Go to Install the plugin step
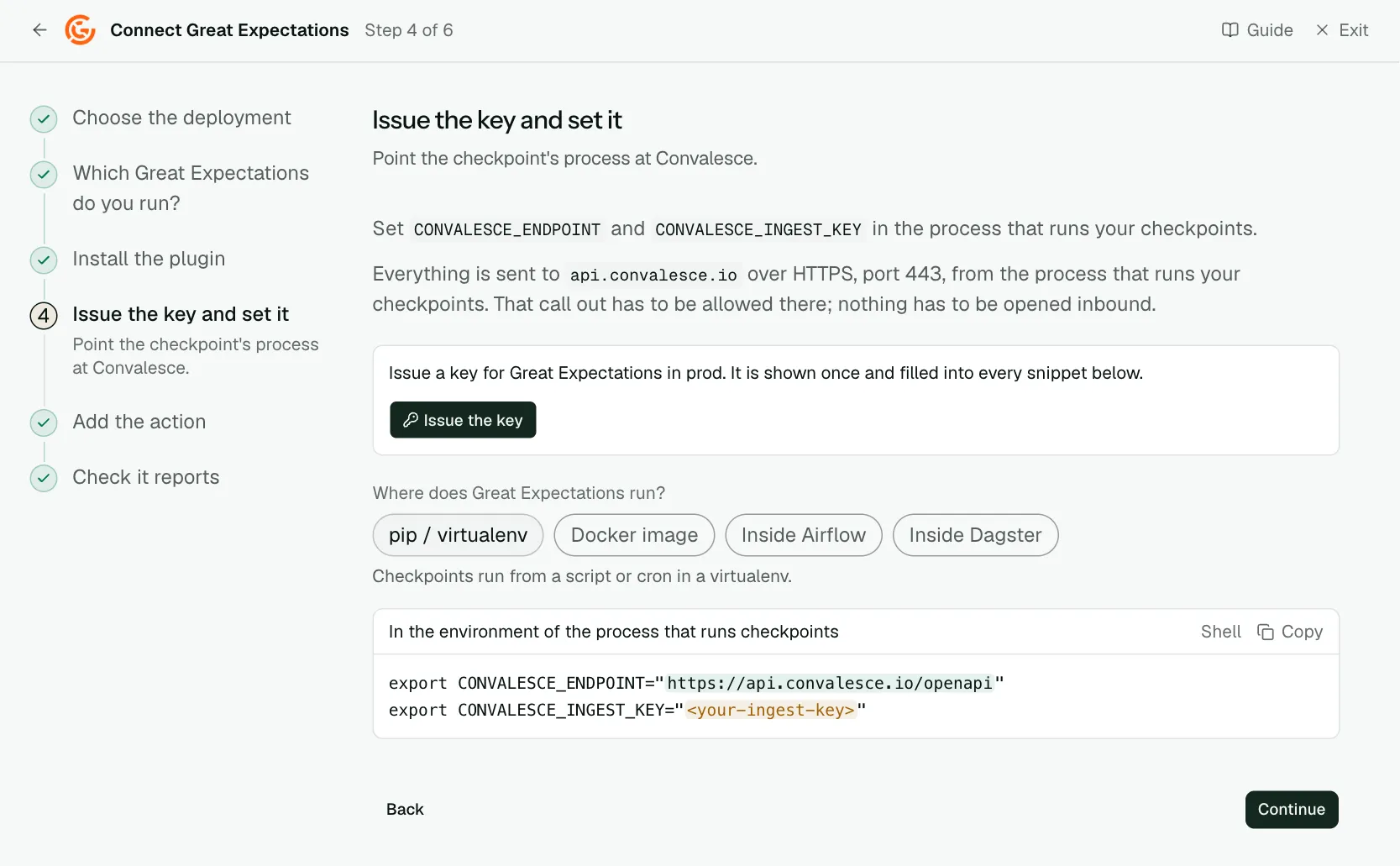This screenshot has height=866, width=1400. tap(149, 259)
